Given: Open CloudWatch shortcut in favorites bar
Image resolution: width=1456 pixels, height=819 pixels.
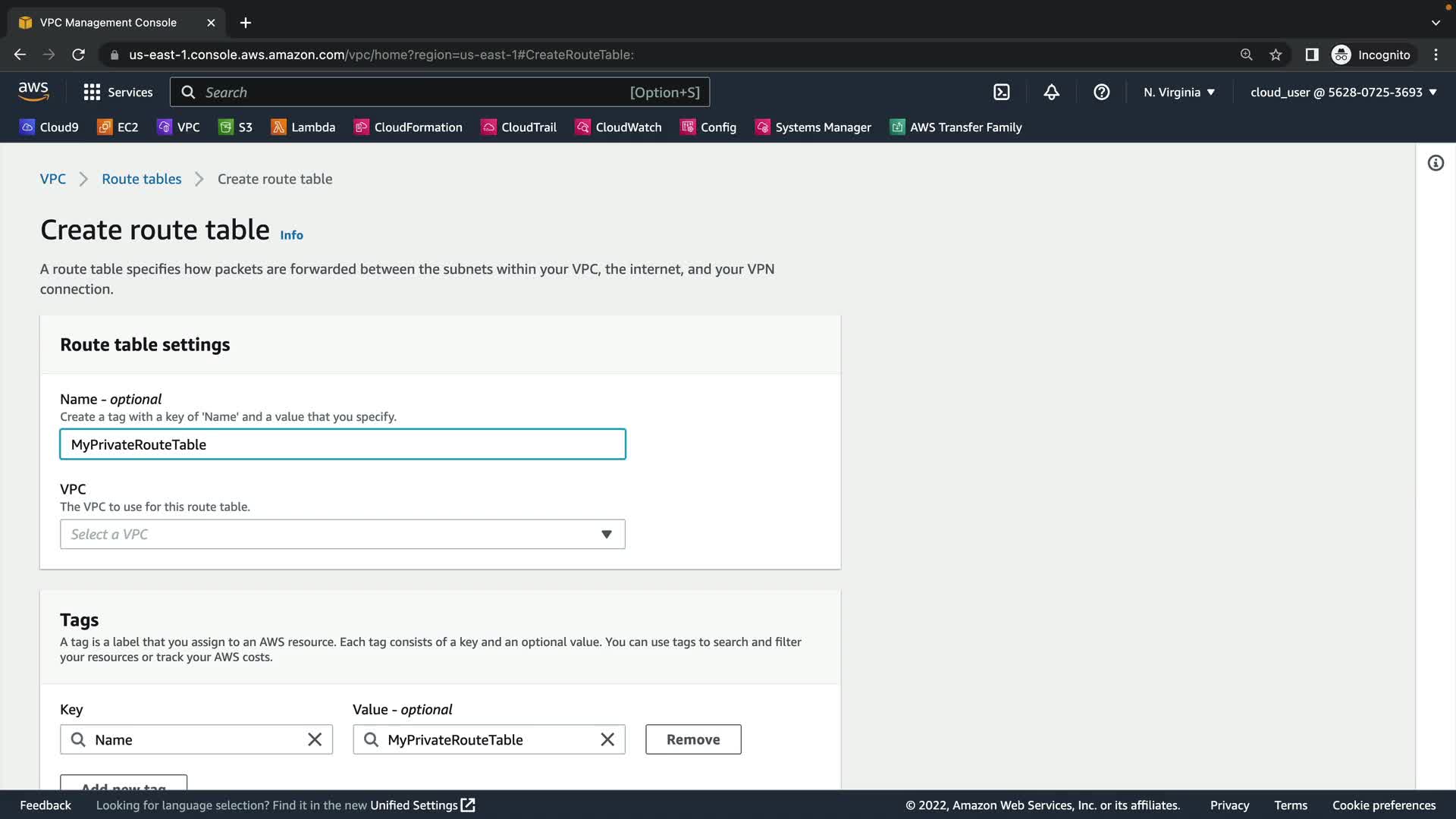Looking at the screenshot, I should (619, 127).
